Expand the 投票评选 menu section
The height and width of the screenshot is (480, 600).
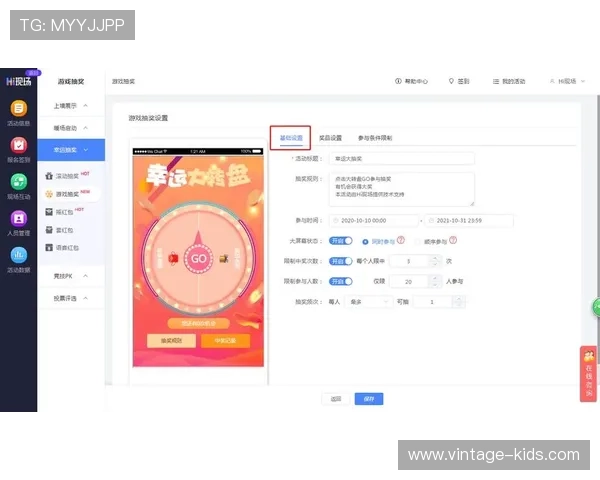[x=71, y=298]
